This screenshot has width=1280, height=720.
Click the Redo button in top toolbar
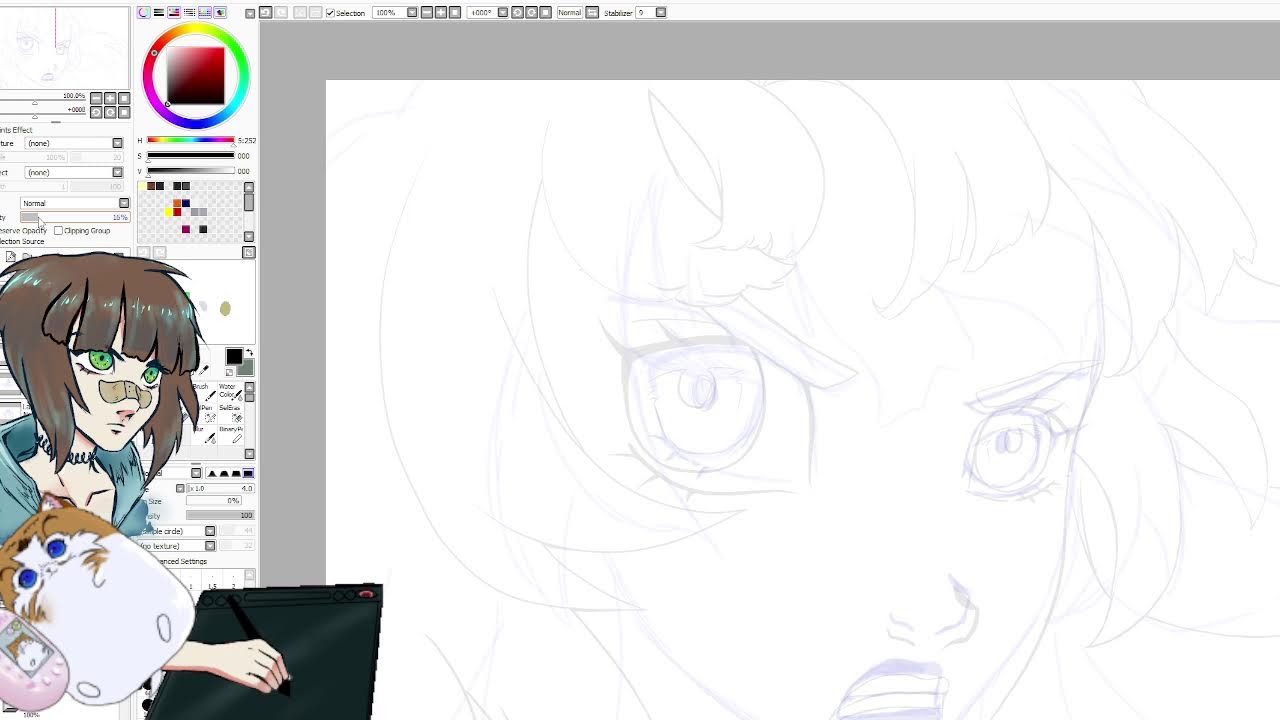(x=281, y=12)
